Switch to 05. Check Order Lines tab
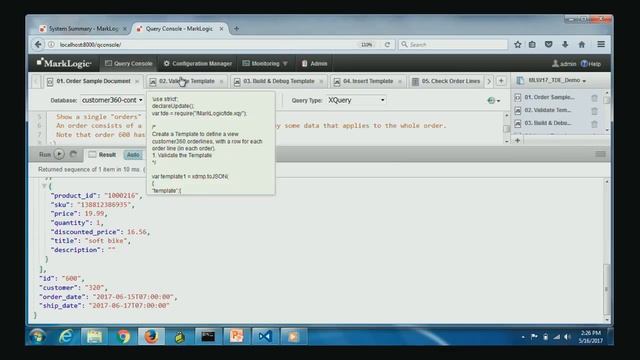The height and width of the screenshot is (360, 640). (446, 81)
